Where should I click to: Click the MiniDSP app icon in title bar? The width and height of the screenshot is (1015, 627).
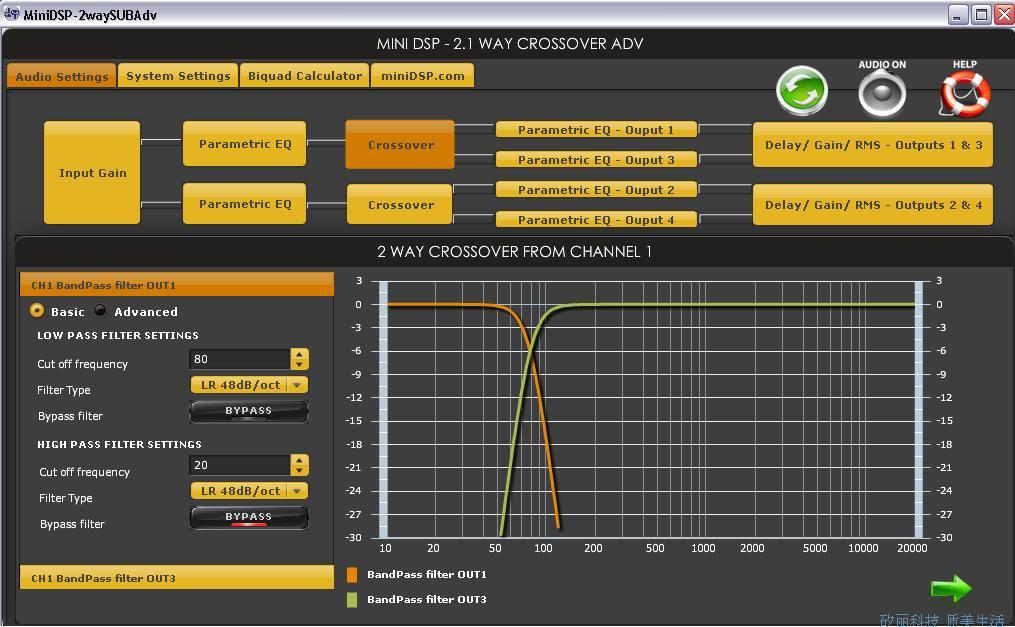point(11,14)
